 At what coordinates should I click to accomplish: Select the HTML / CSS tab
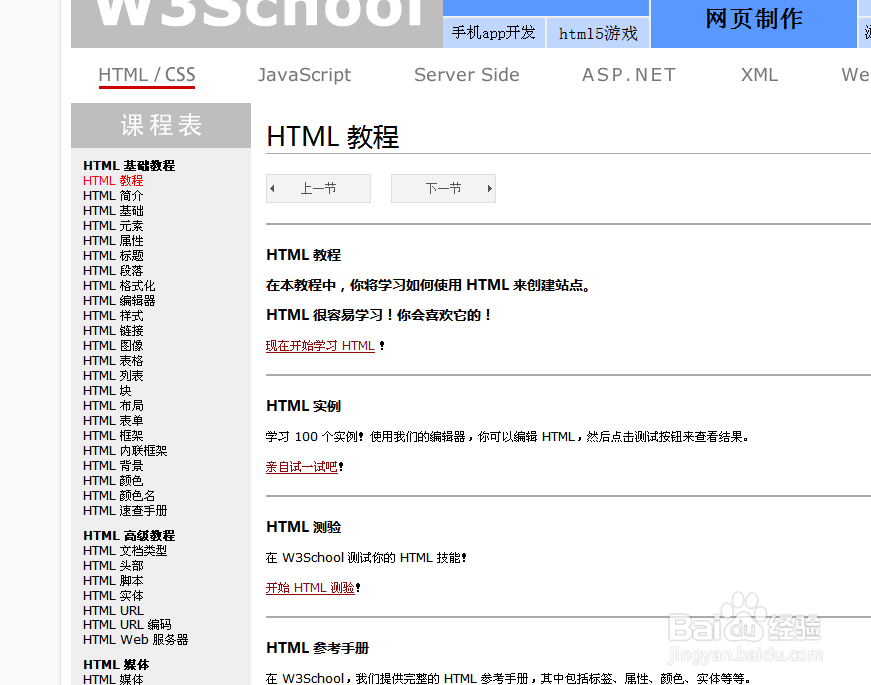[146, 75]
